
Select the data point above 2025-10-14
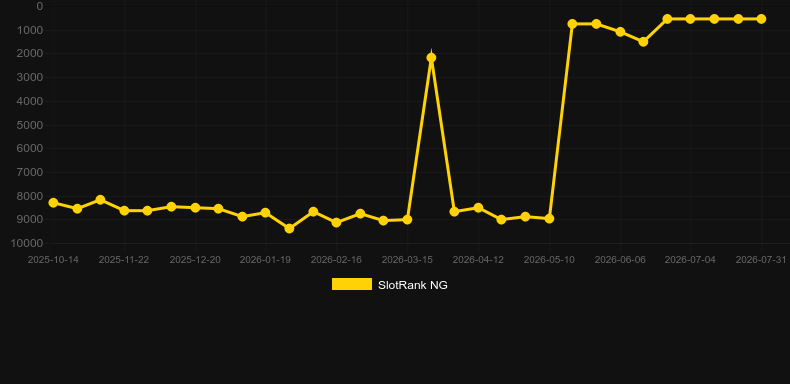(53, 203)
